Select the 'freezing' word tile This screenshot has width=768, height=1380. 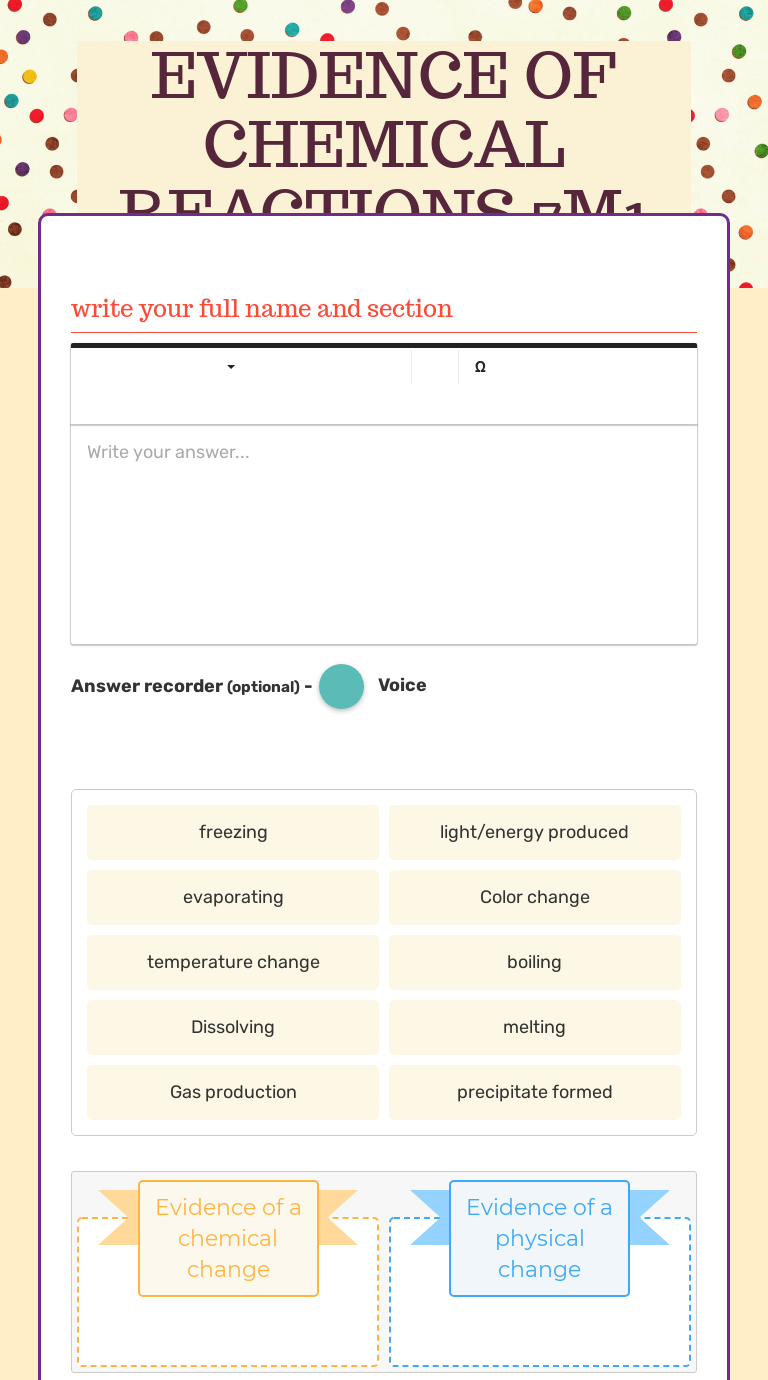pyautogui.click(x=233, y=832)
